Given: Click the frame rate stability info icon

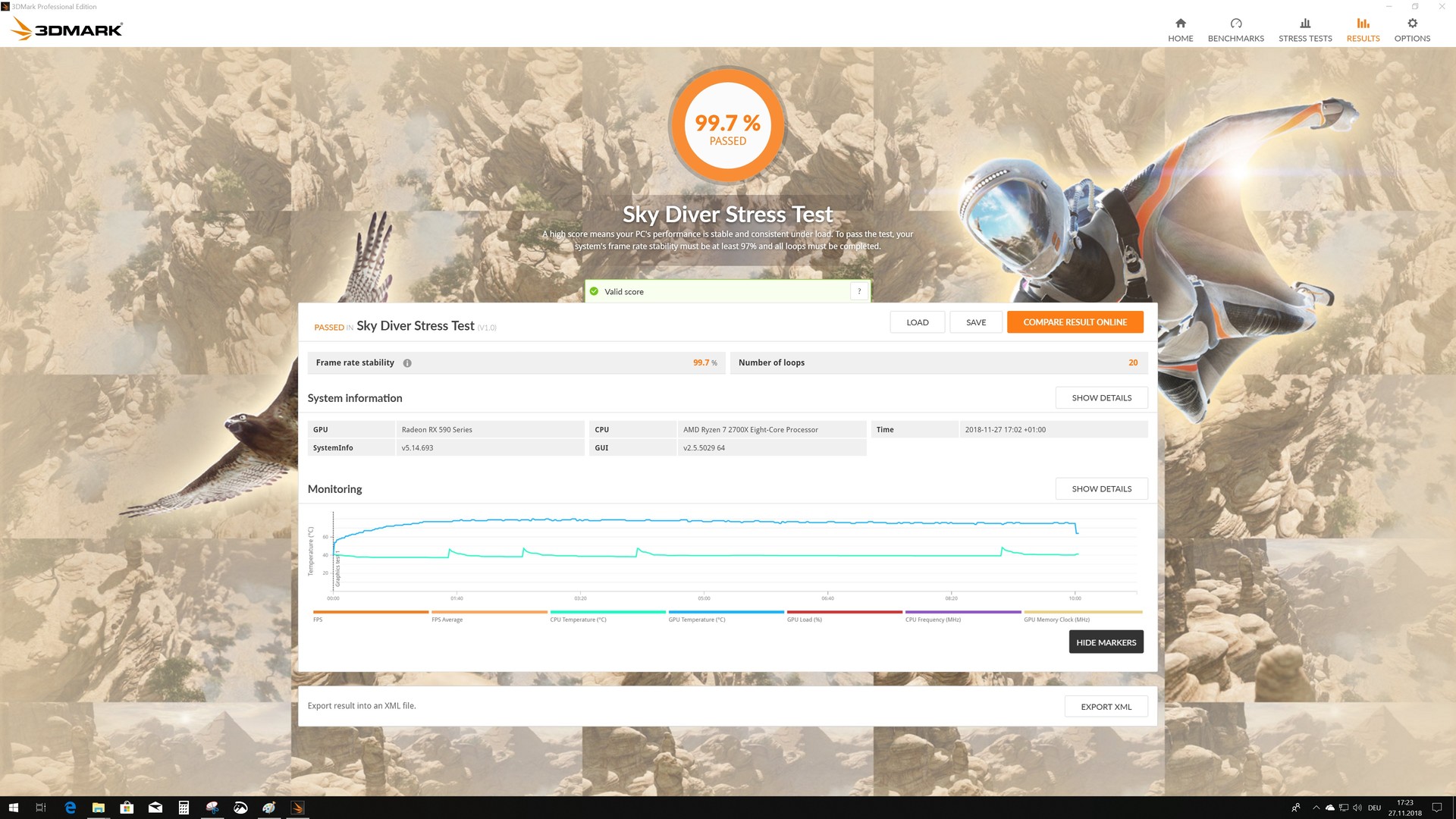Looking at the screenshot, I should pyautogui.click(x=407, y=363).
